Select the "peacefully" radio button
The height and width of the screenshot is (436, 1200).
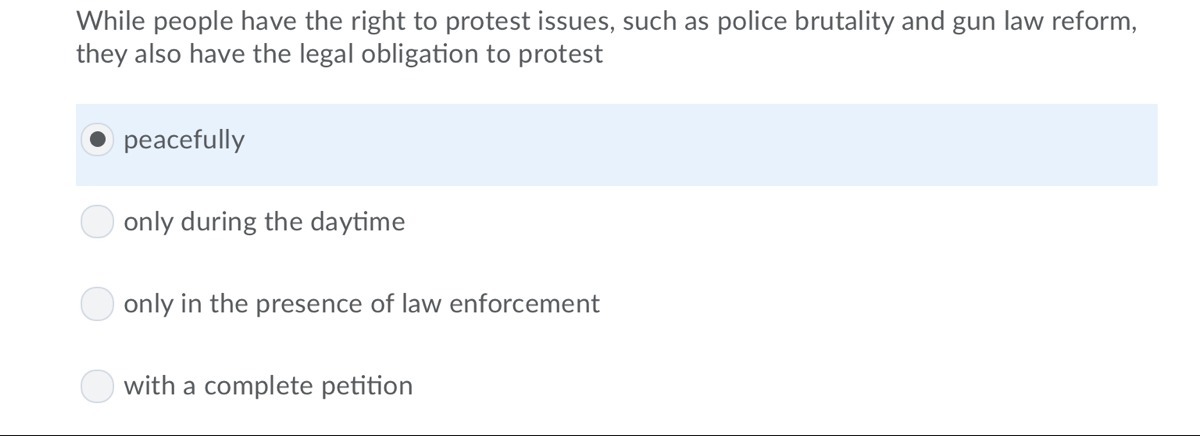pyautogui.click(x=97, y=141)
